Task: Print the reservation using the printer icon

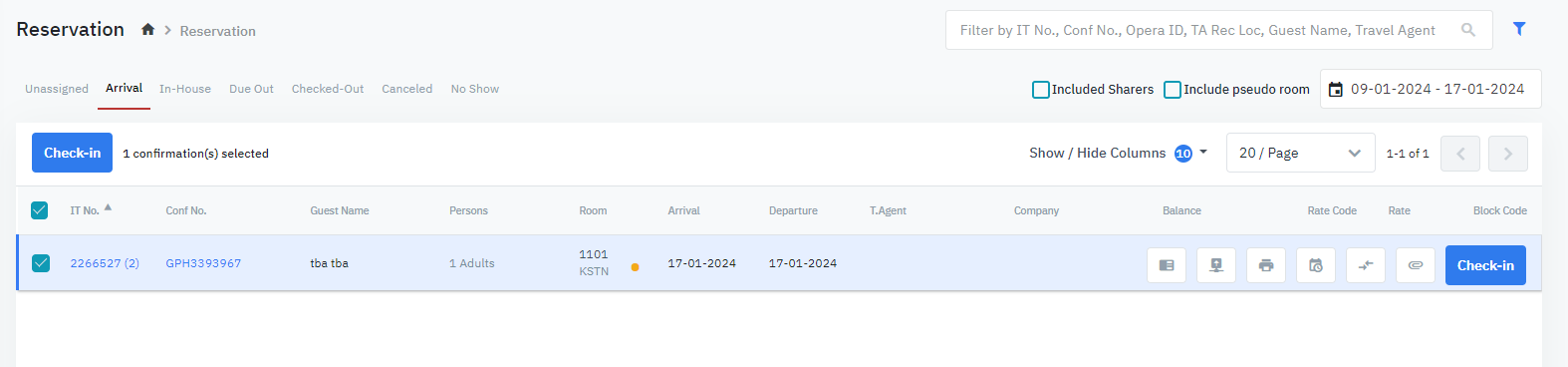Action: pyautogui.click(x=1266, y=265)
